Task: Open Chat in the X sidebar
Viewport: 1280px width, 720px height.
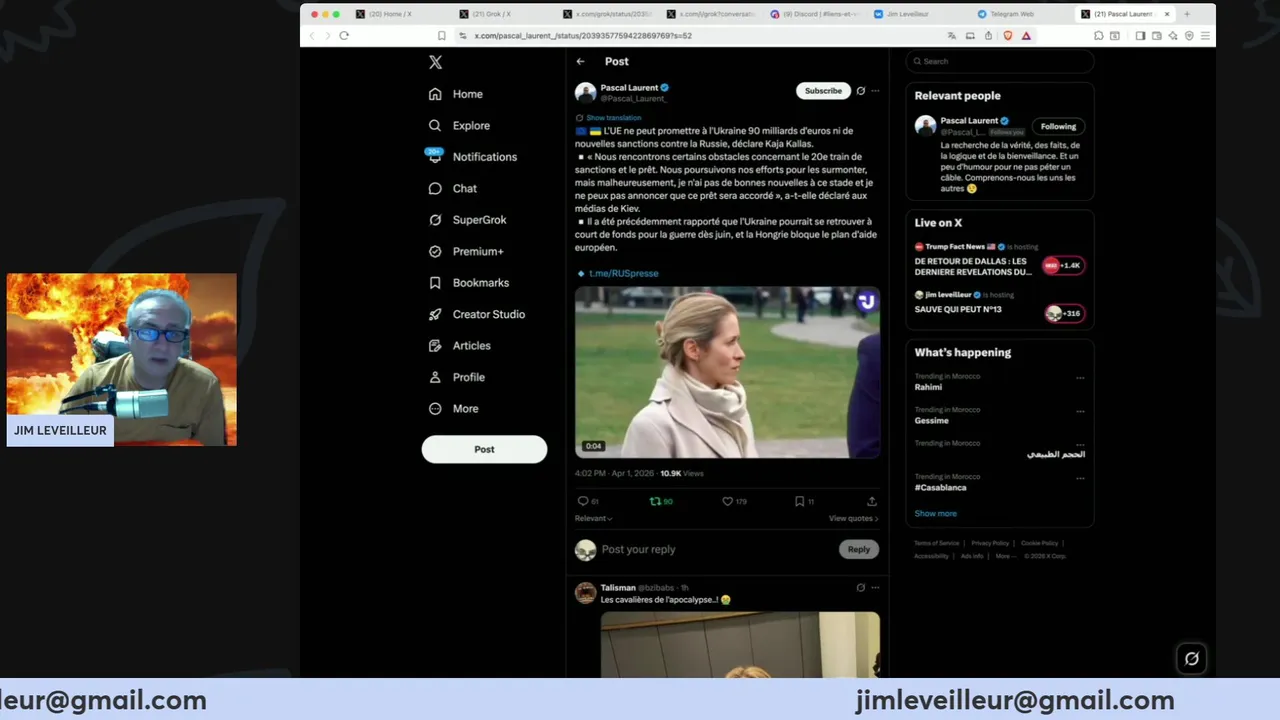Action: click(452, 188)
